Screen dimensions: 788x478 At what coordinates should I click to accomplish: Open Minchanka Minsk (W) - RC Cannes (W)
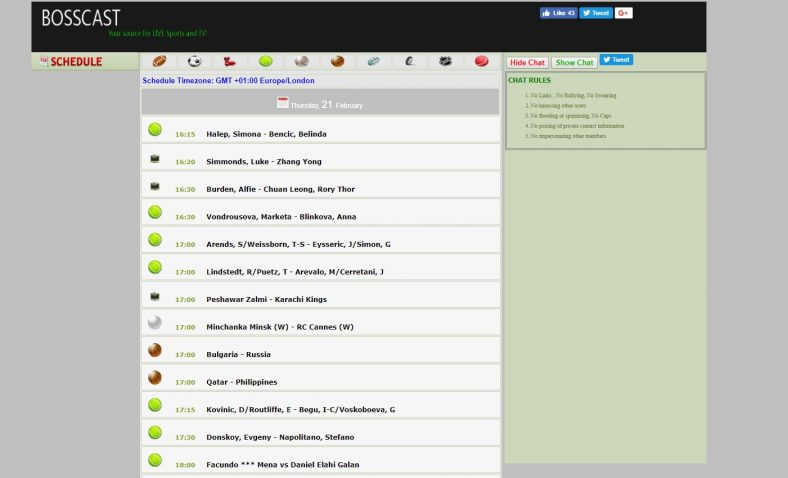pos(280,327)
